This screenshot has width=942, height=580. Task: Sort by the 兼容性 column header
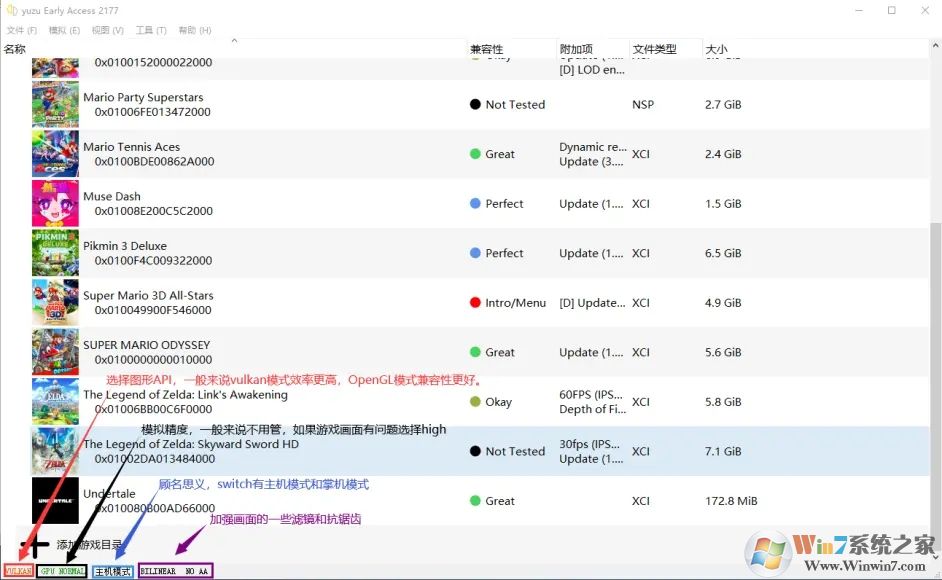[x=487, y=49]
